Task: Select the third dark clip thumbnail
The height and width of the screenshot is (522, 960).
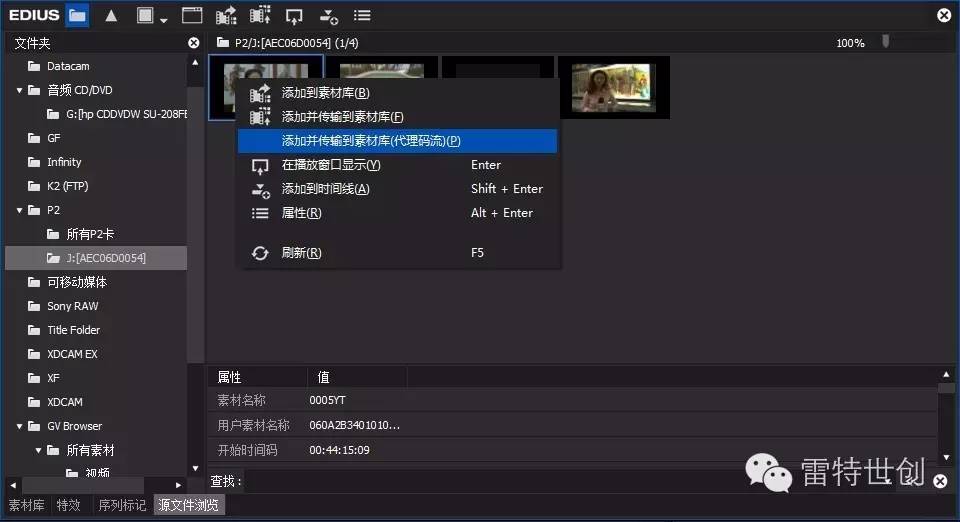Action: (x=498, y=67)
